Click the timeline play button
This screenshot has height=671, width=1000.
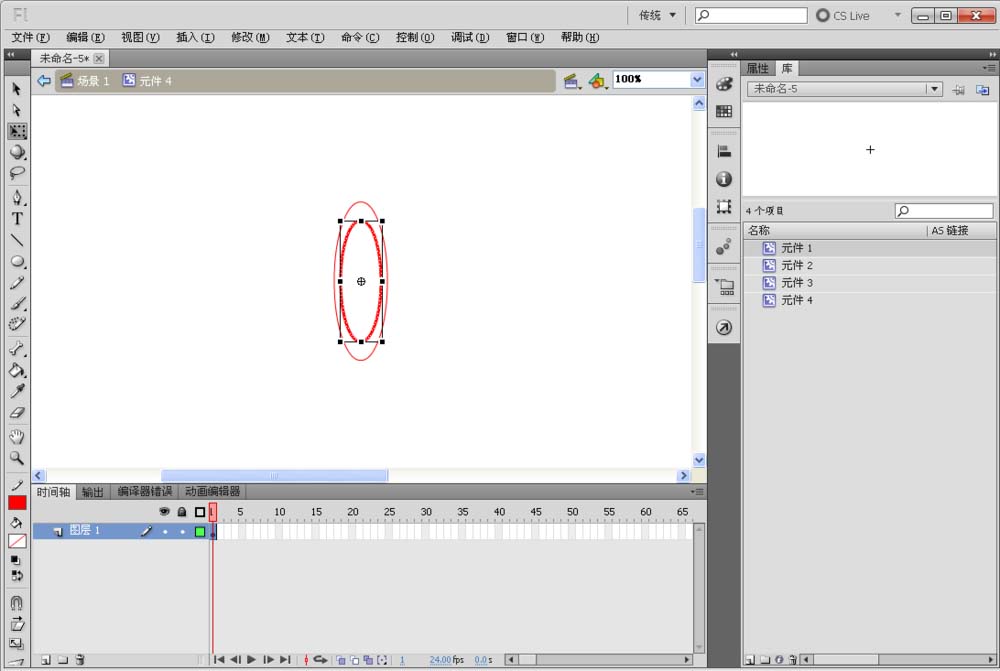pos(252,660)
